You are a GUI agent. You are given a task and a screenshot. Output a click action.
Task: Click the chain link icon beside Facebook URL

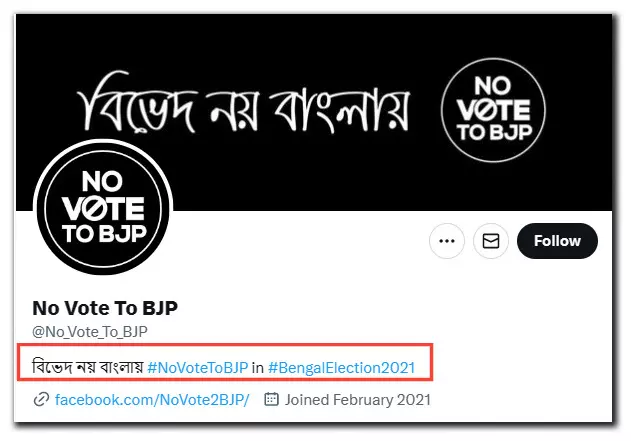pyautogui.click(x=41, y=400)
